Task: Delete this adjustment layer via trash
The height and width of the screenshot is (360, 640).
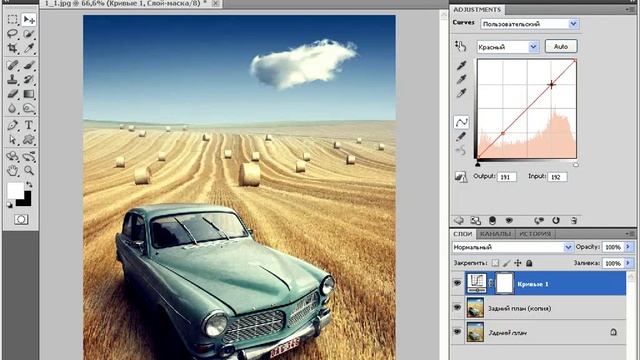Action: [x=573, y=221]
